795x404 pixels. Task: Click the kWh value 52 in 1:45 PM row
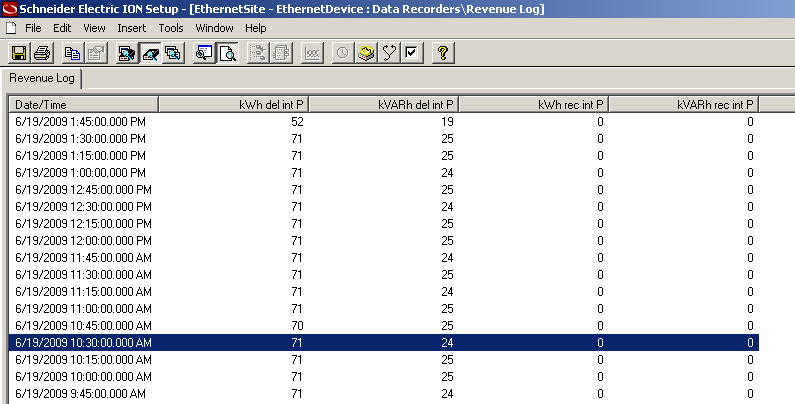tap(297, 122)
